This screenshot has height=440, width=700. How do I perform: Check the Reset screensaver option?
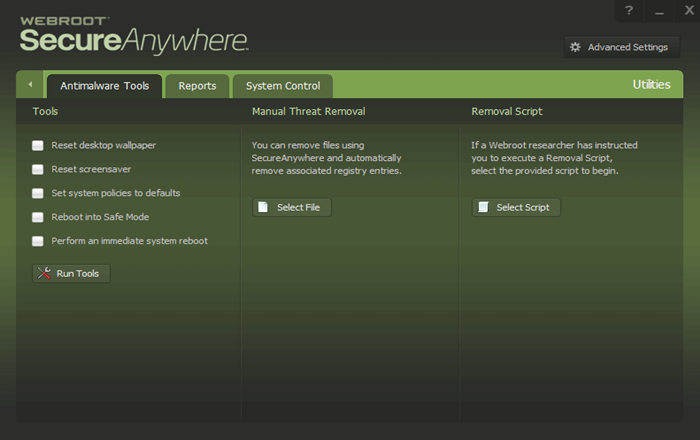pos(38,170)
